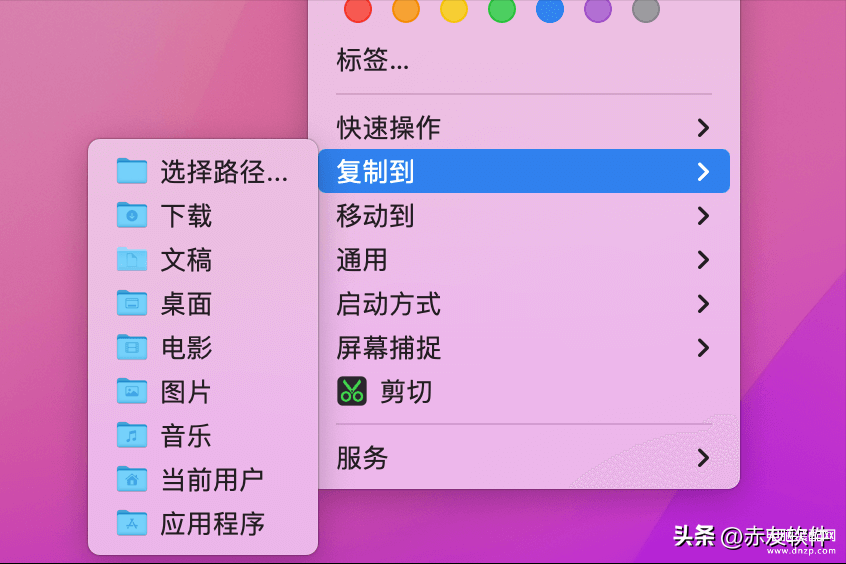Click the 选择路径 folder icon
The image size is (846, 564).
click(x=132, y=171)
